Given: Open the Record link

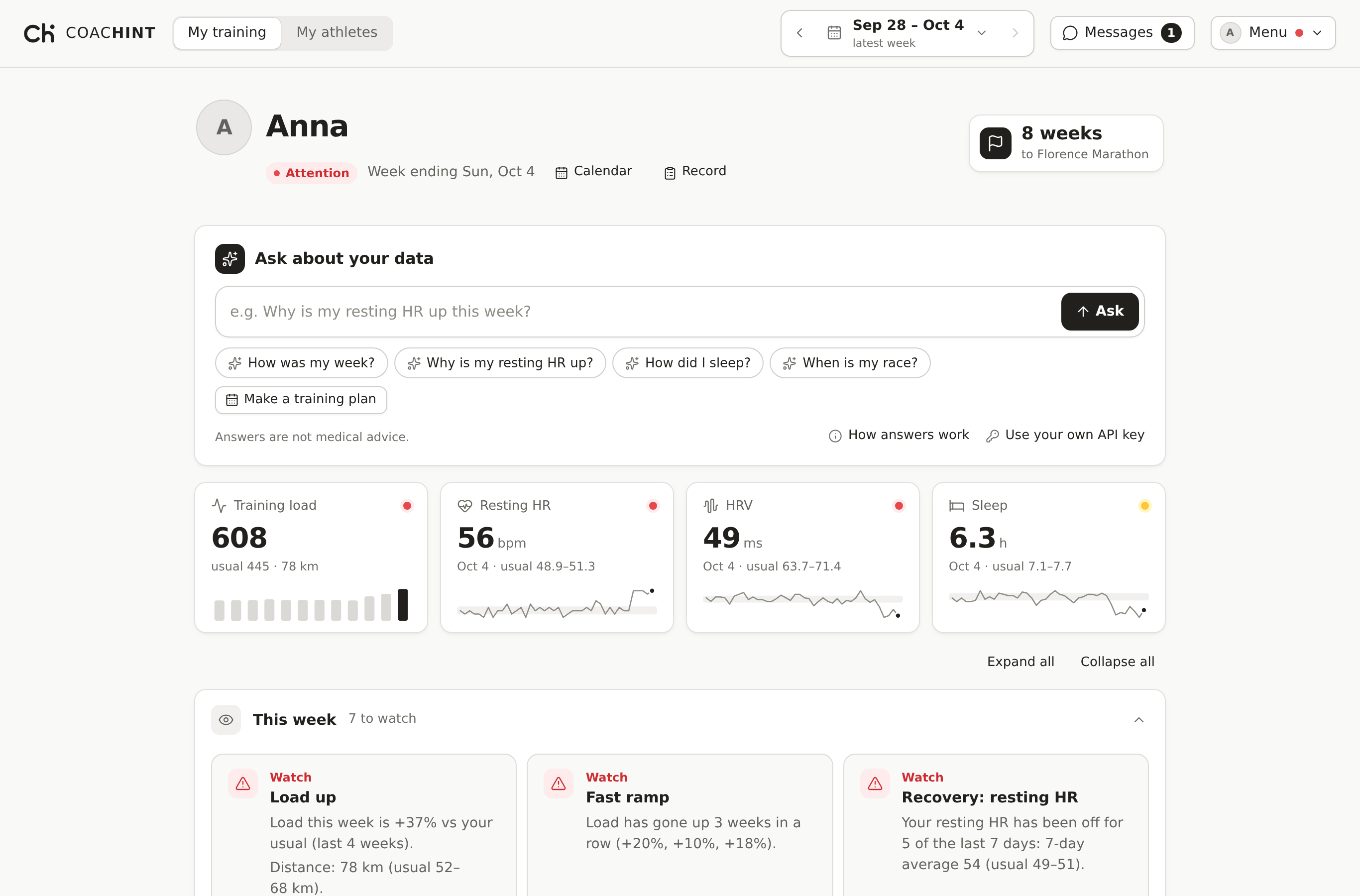Looking at the screenshot, I should [694, 171].
